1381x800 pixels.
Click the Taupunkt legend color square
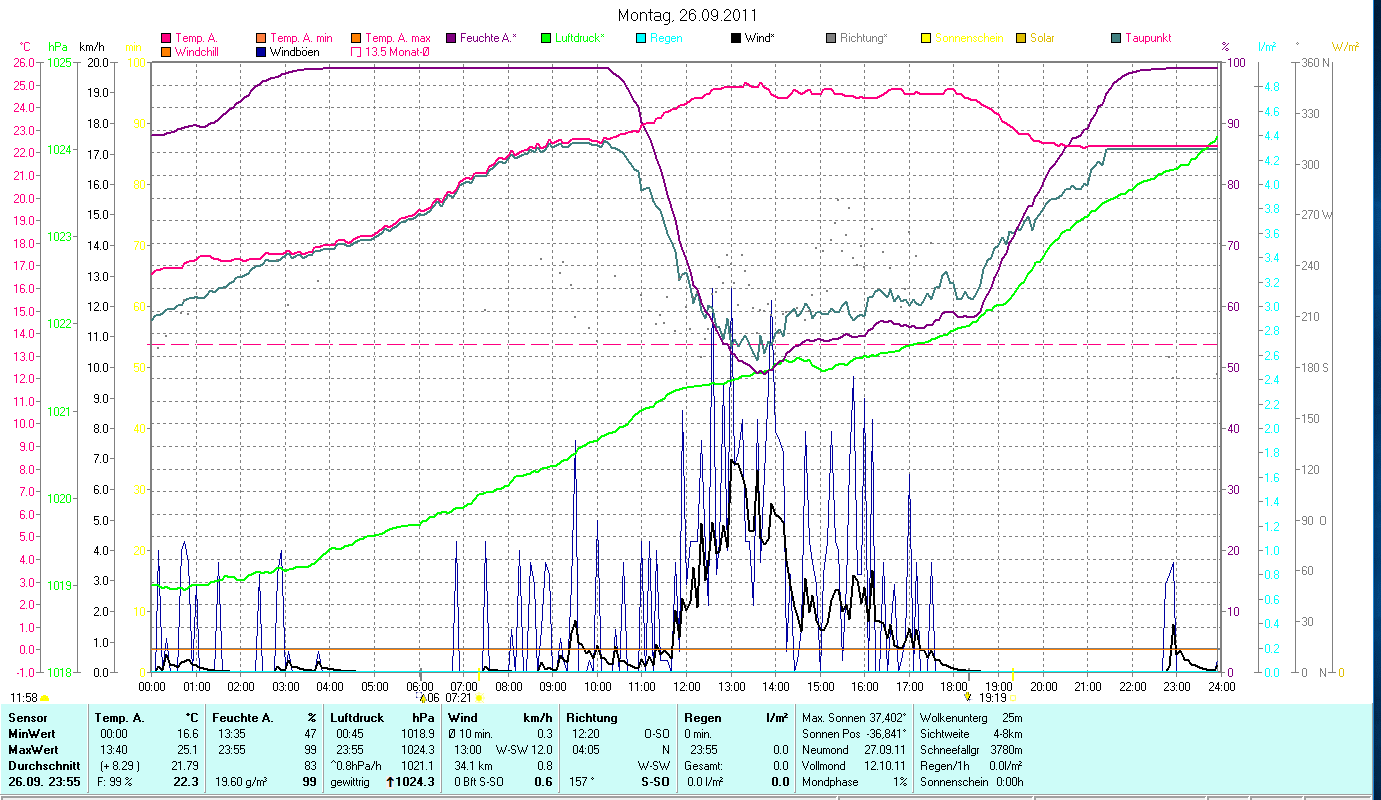tap(1116, 39)
